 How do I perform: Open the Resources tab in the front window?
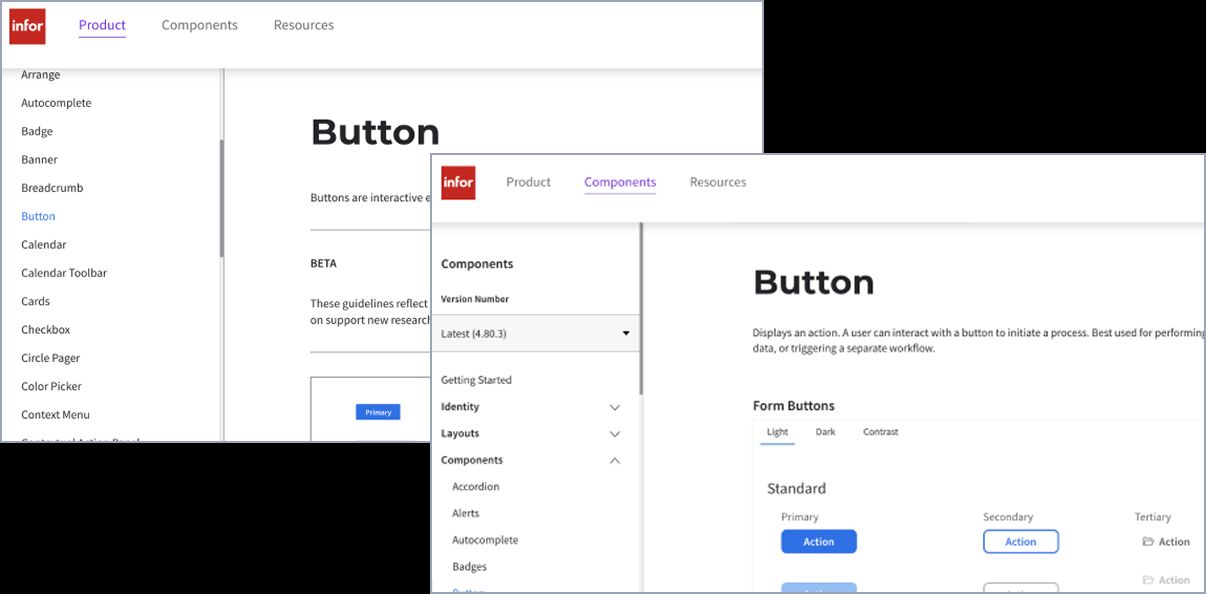718,182
